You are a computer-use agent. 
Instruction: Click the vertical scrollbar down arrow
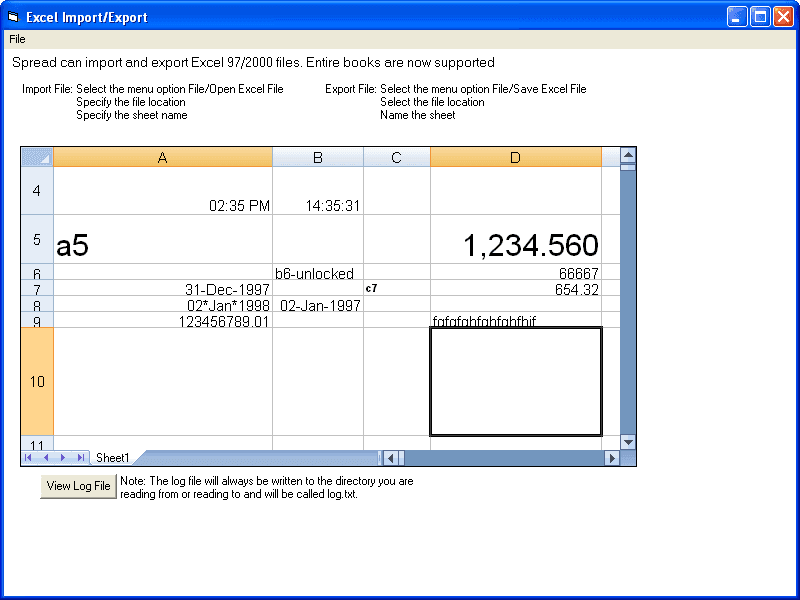628,442
